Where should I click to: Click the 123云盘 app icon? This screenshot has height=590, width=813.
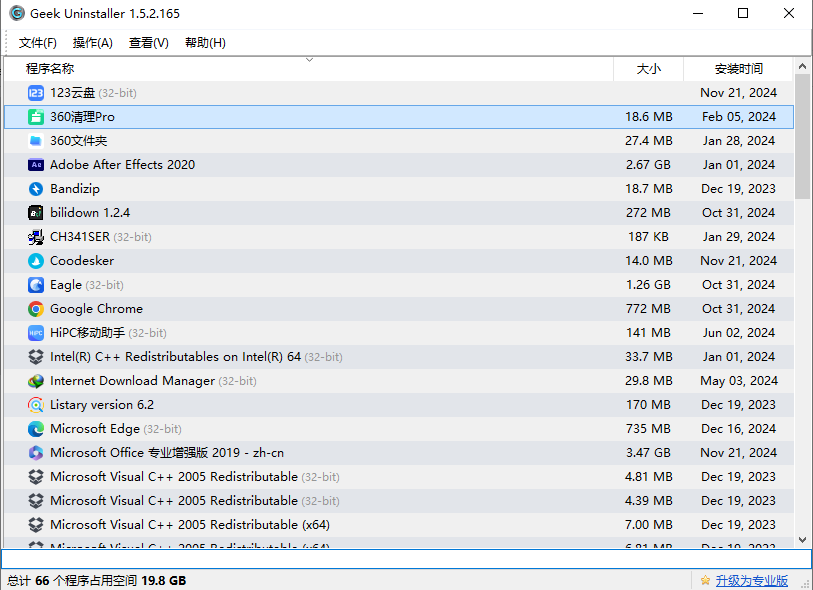click(x=36, y=93)
